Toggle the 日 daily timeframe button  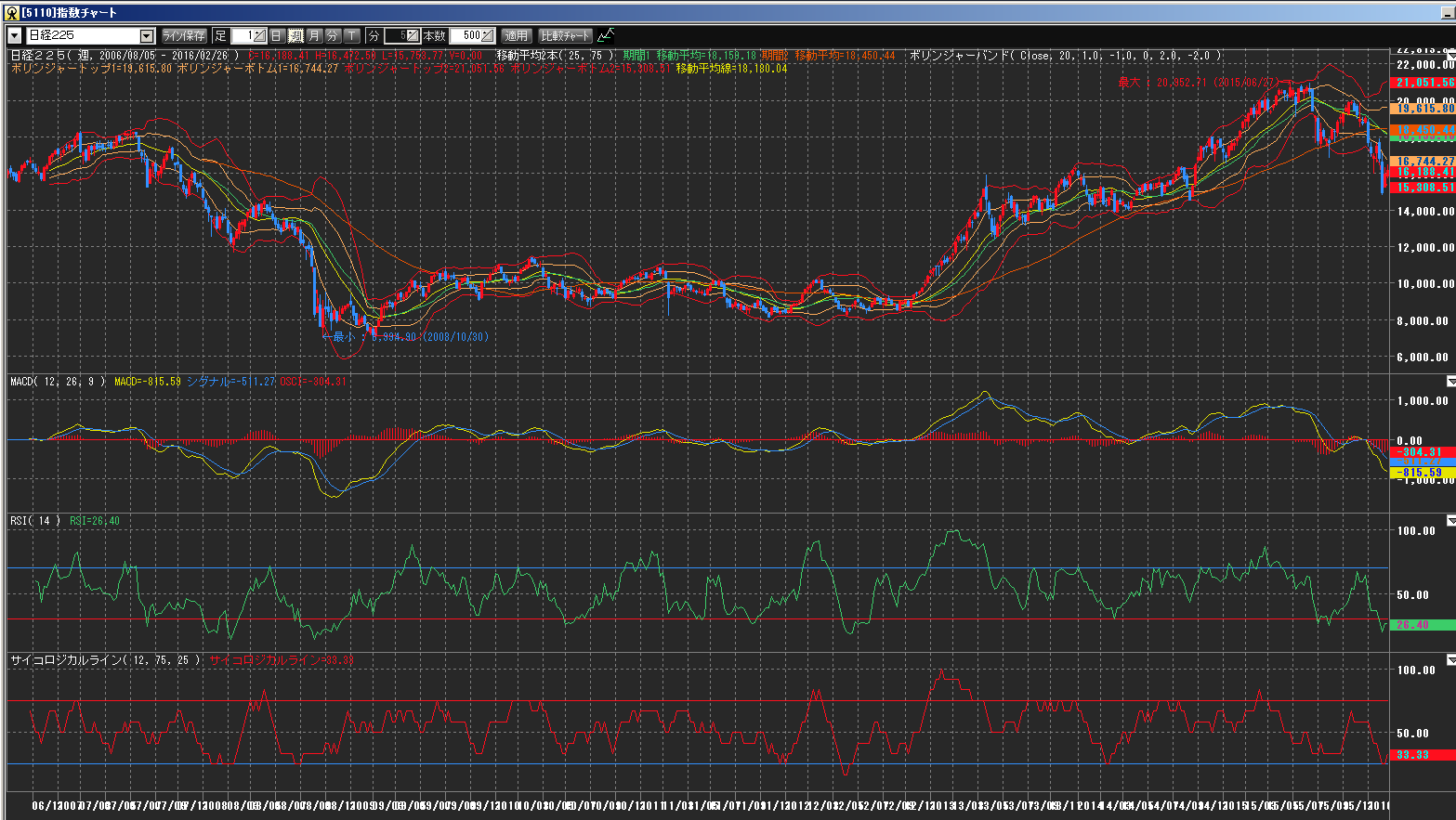[x=277, y=35]
